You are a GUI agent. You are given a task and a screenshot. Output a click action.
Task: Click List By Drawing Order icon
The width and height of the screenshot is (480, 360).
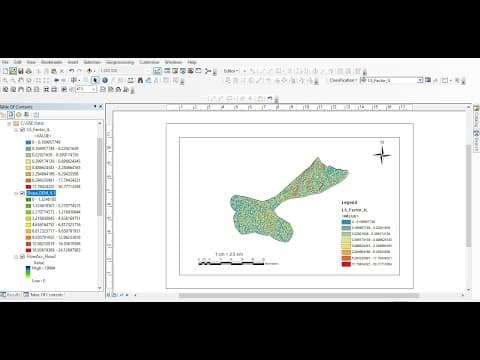click(3, 115)
